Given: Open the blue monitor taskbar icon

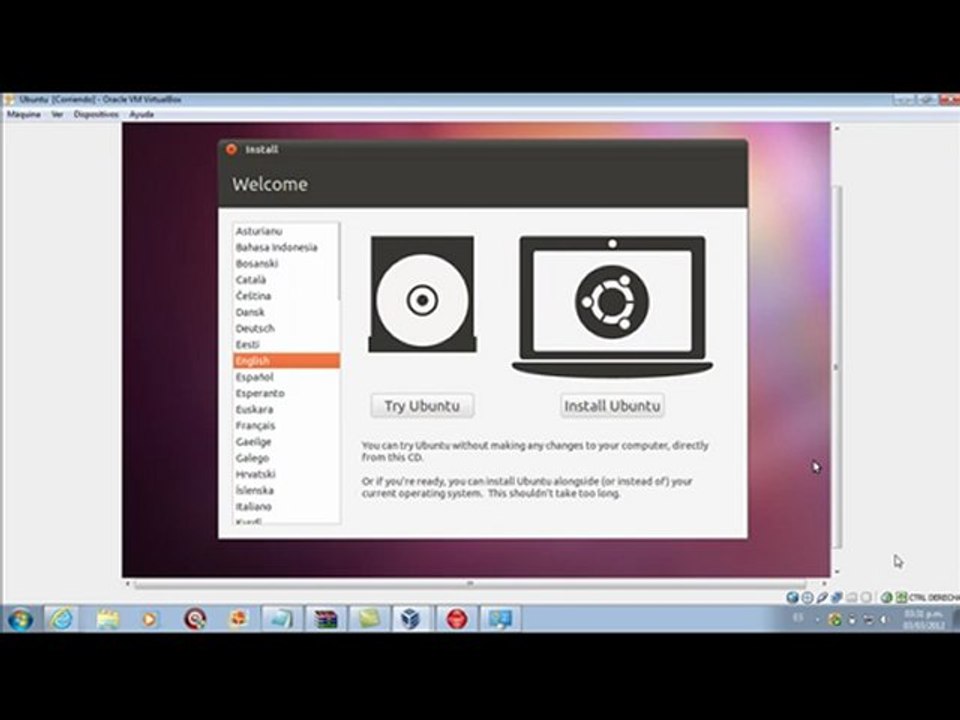Looking at the screenshot, I should [x=500, y=620].
